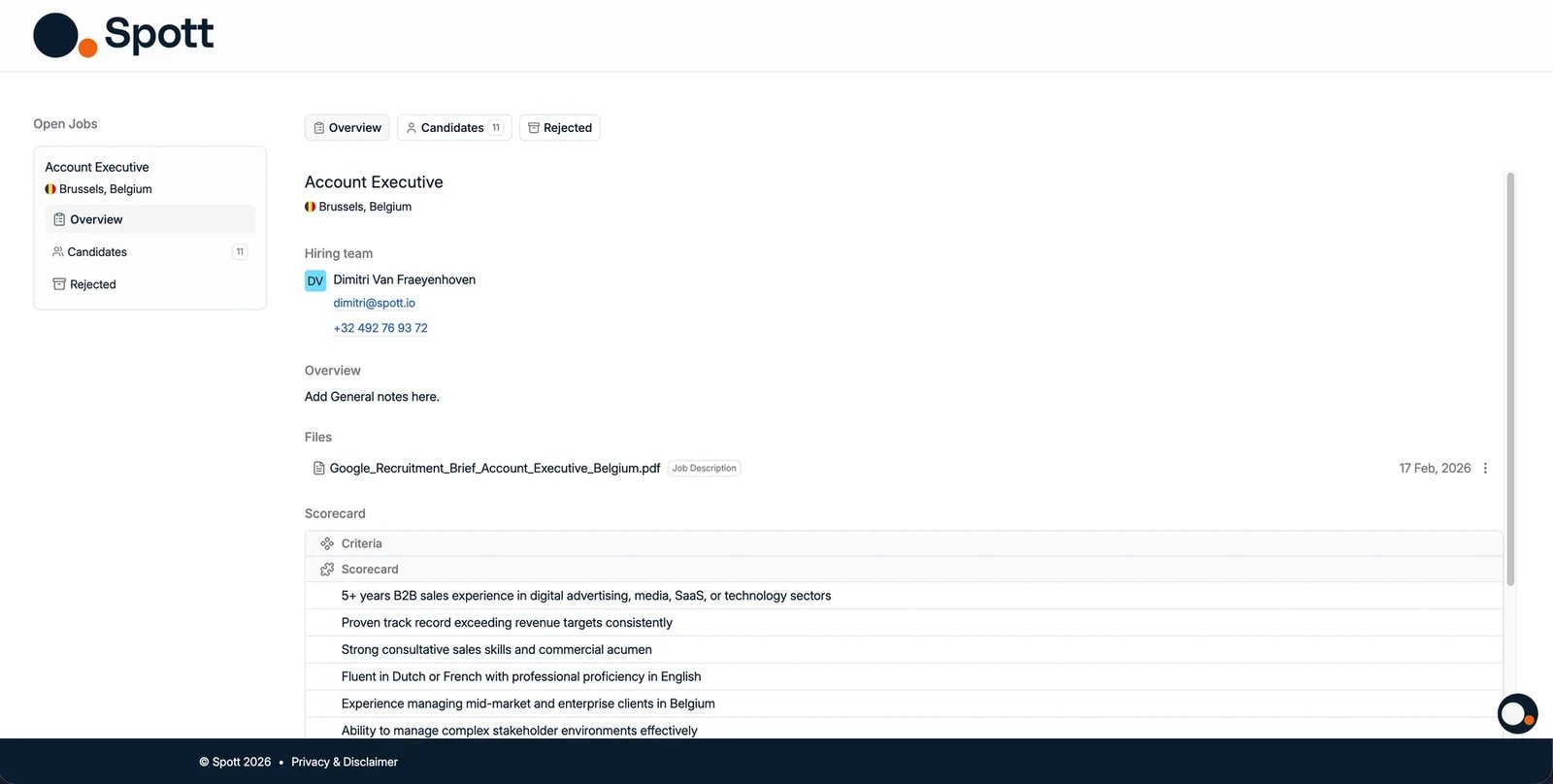
Task: Select Overview in the Open Jobs sidebar
Action: coord(149,219)
